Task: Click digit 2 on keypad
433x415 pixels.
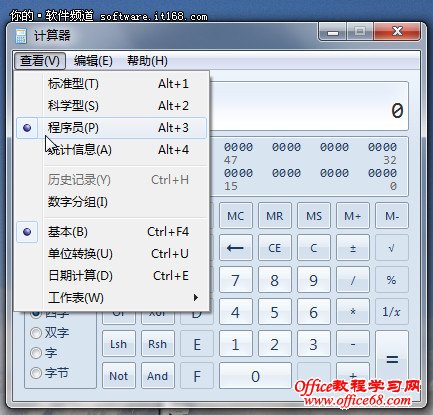Action: coord(275,344)
